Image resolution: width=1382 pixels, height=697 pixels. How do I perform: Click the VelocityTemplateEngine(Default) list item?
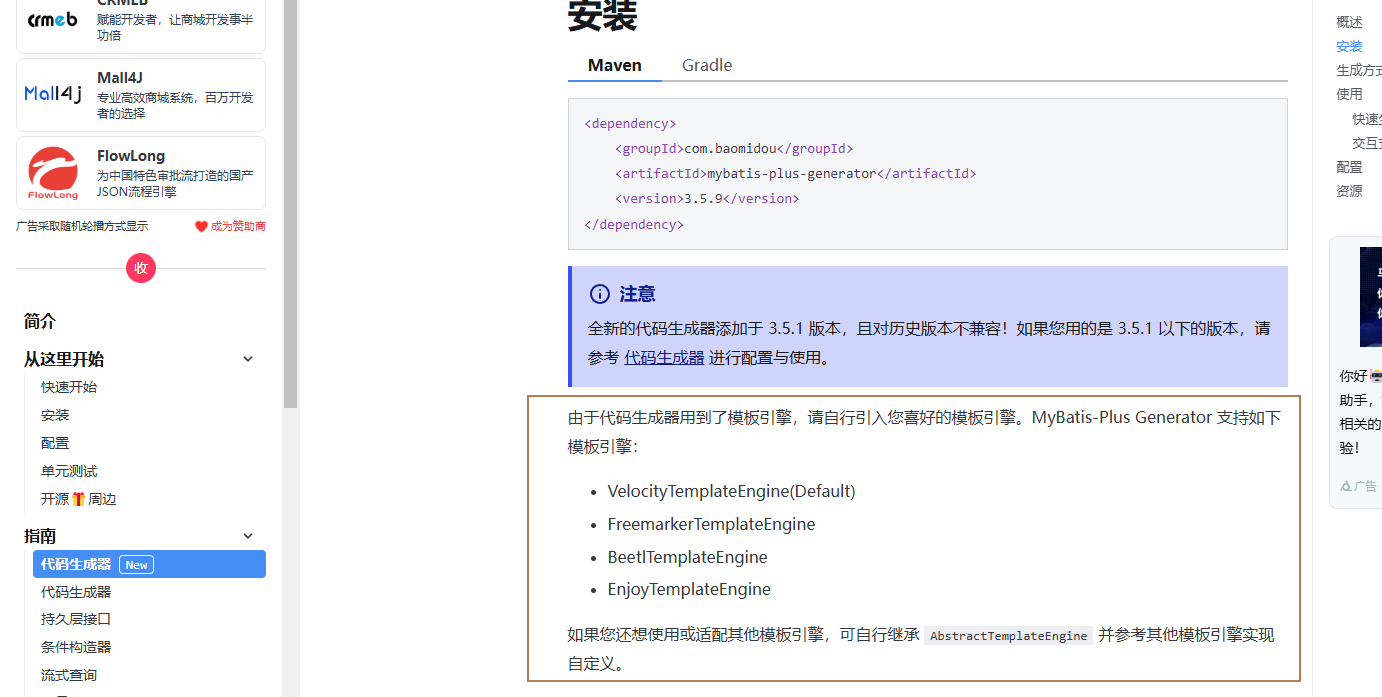pyautogui.click(x=731, y=491)
